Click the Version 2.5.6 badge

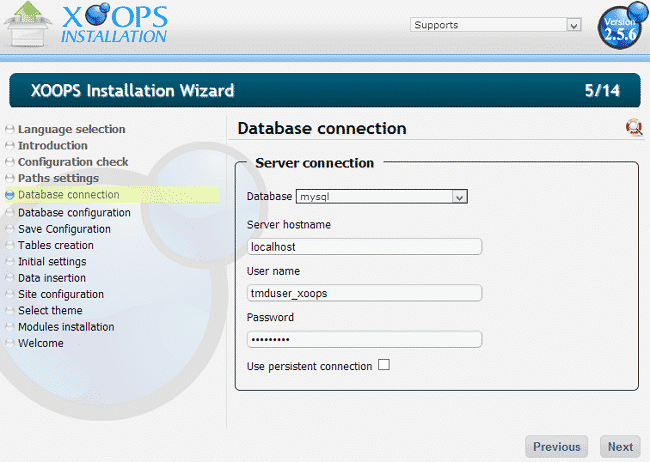(619, 29)
